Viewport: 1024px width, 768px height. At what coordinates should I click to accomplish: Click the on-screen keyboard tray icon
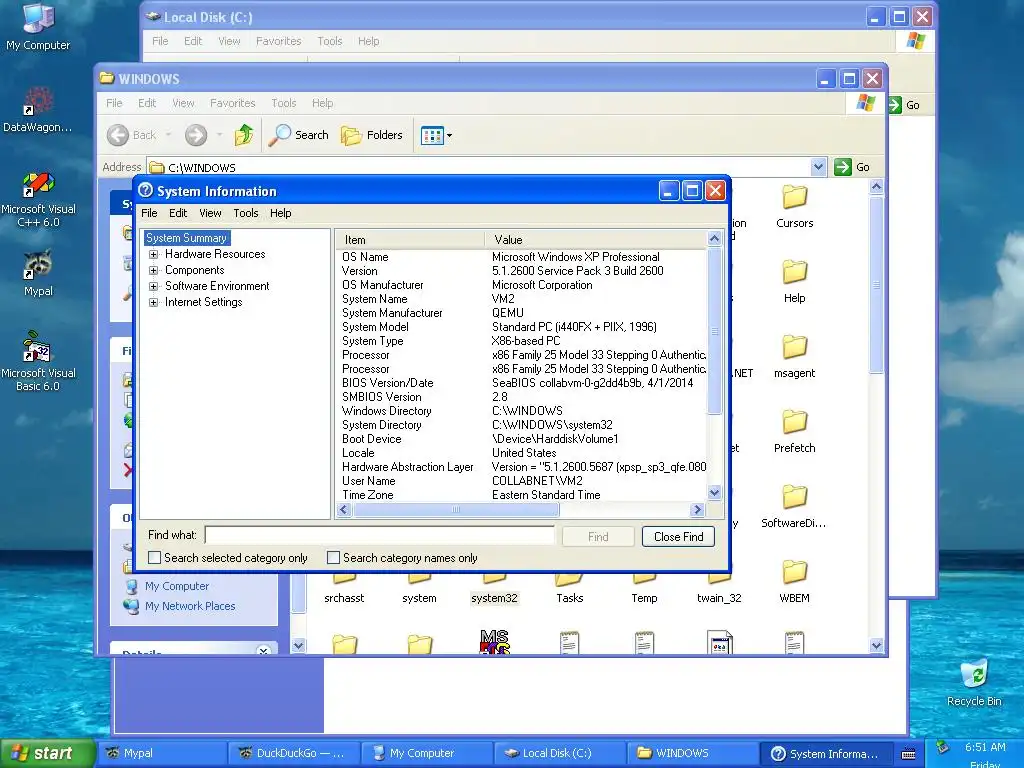click(908, 754)
